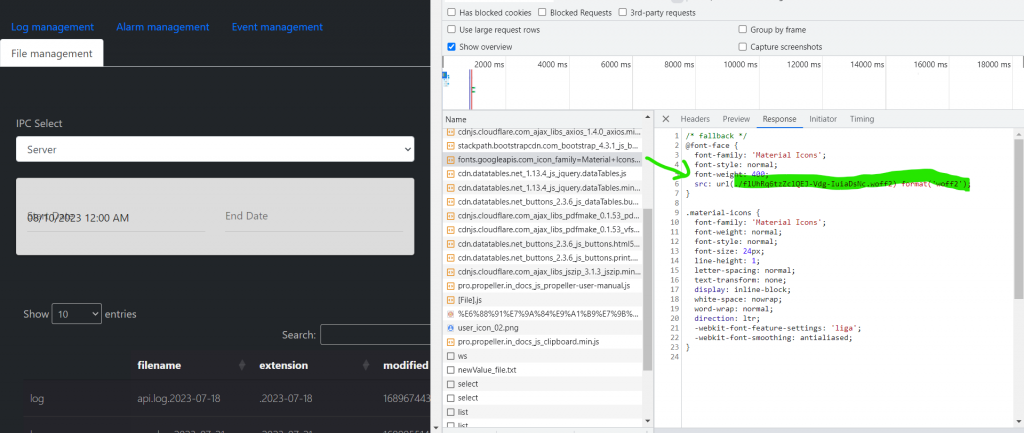Click file icon beside bootstrap_4.3.1 request
1024x433 pixels.
coord(451,146)
